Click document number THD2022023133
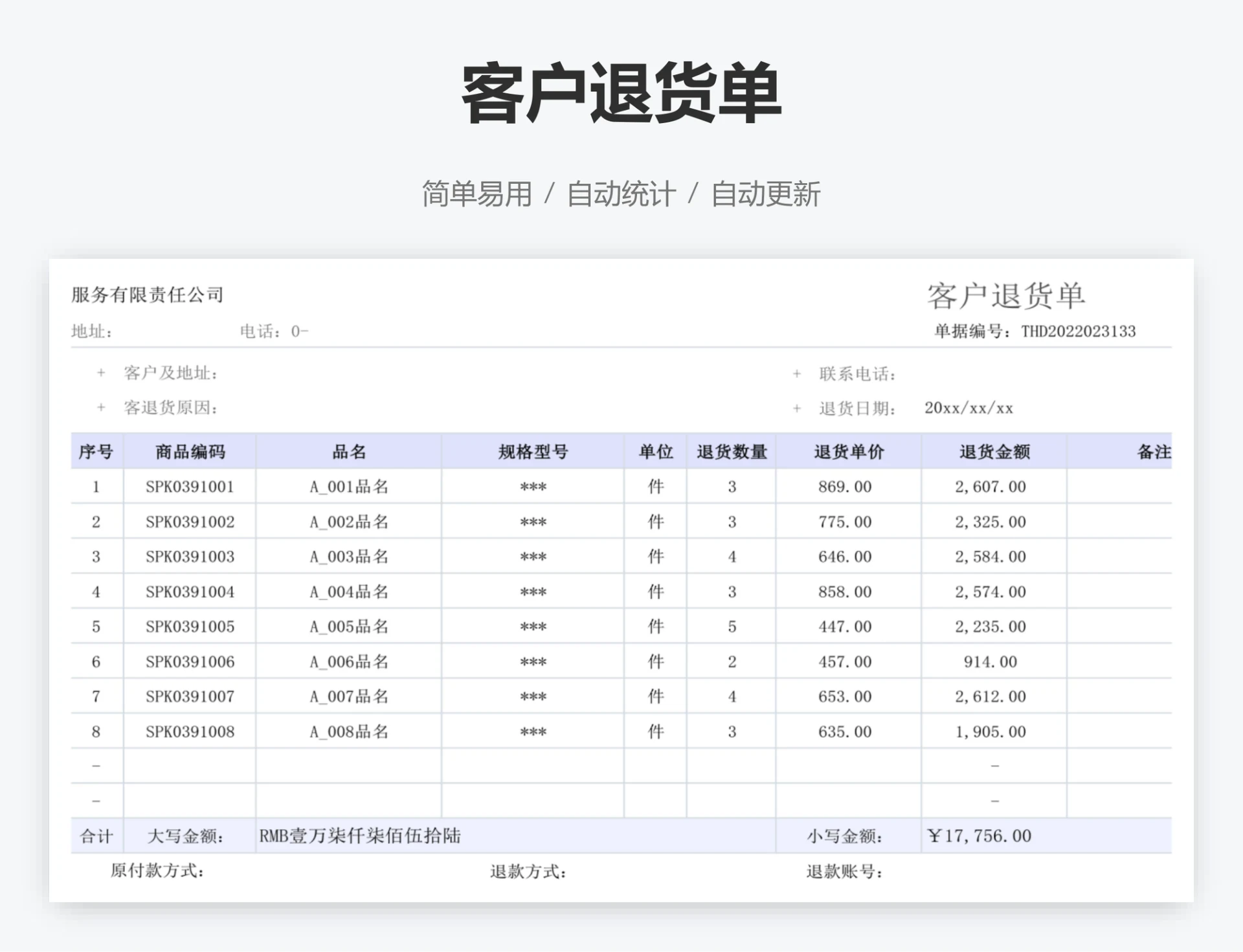This screenshot has width=1243, height=952. click(1078, 332)
